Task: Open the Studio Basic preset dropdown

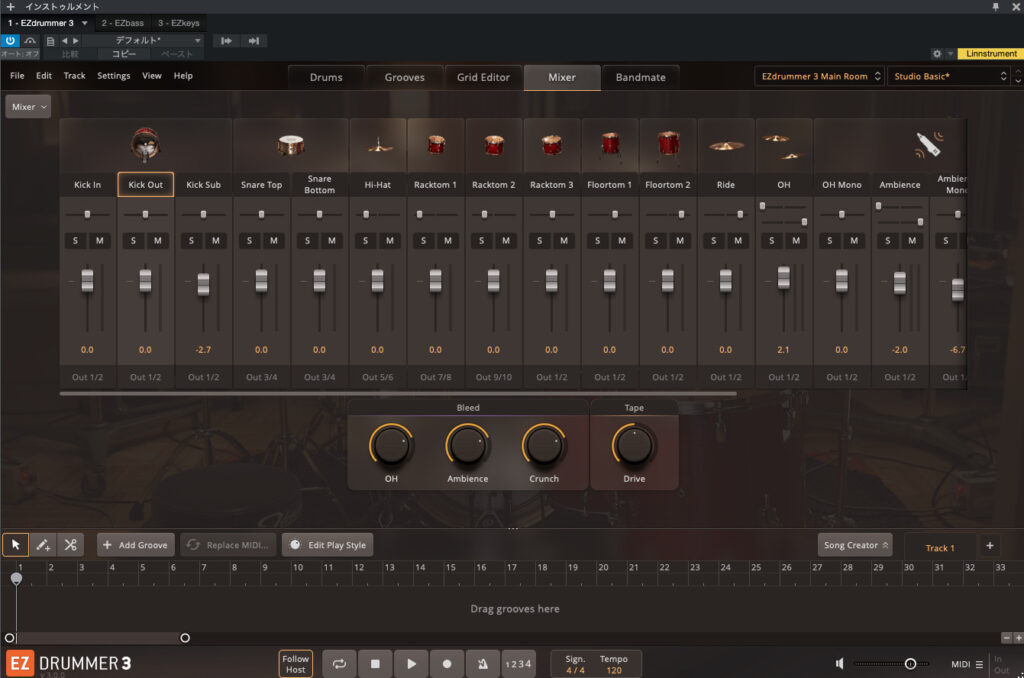Action: tap(948, 76)
